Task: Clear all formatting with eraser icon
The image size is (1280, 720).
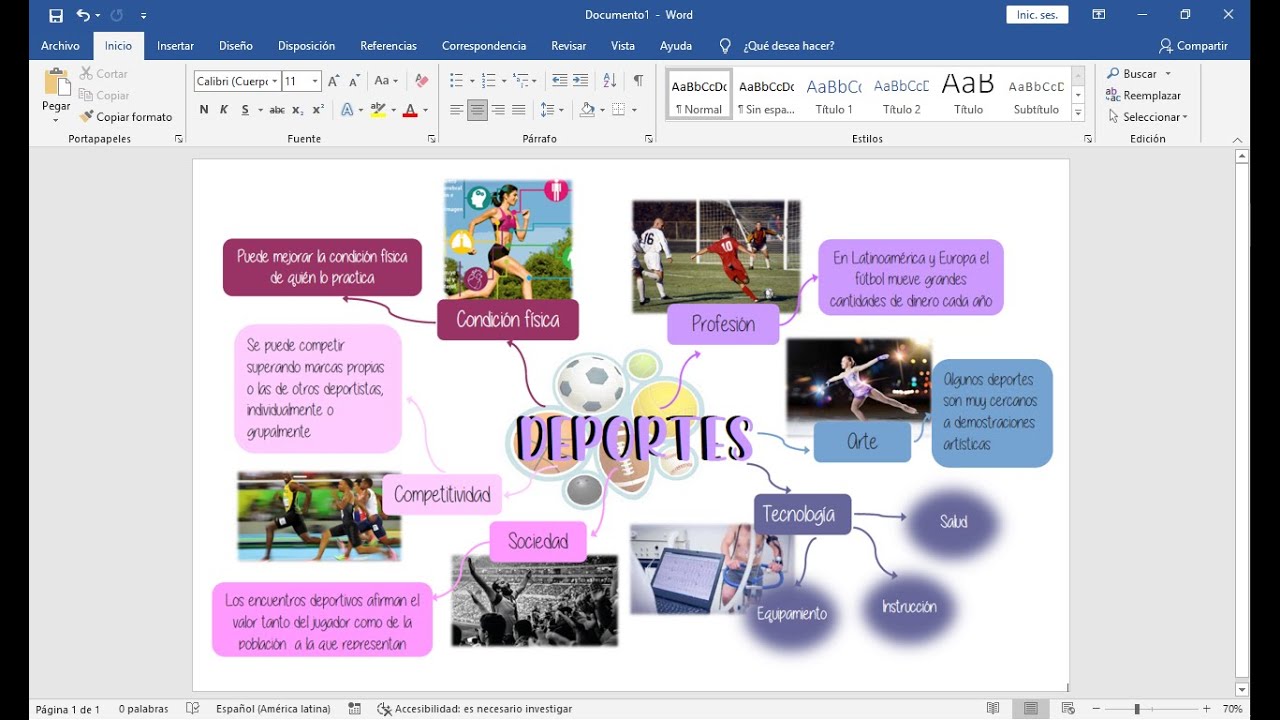Action: pyautogui.click(x=421, y=81)
